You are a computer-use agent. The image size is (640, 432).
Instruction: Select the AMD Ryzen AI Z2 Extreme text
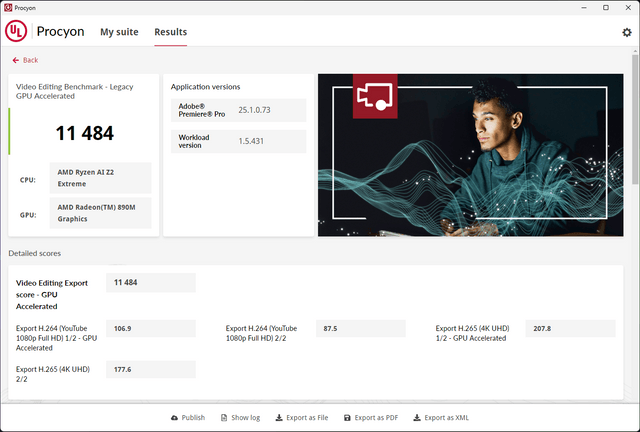[x=86, y=178]
